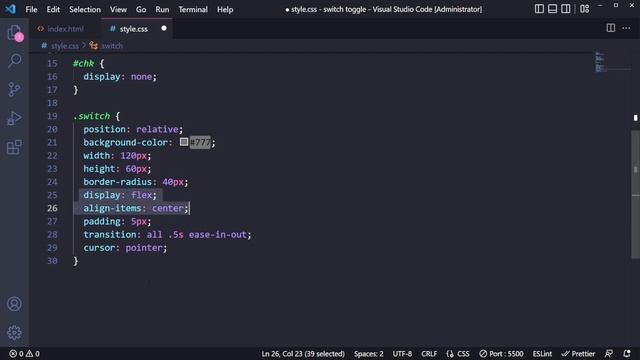Open the Source Control view
The image size is (640, 360).
pos(15,89)
